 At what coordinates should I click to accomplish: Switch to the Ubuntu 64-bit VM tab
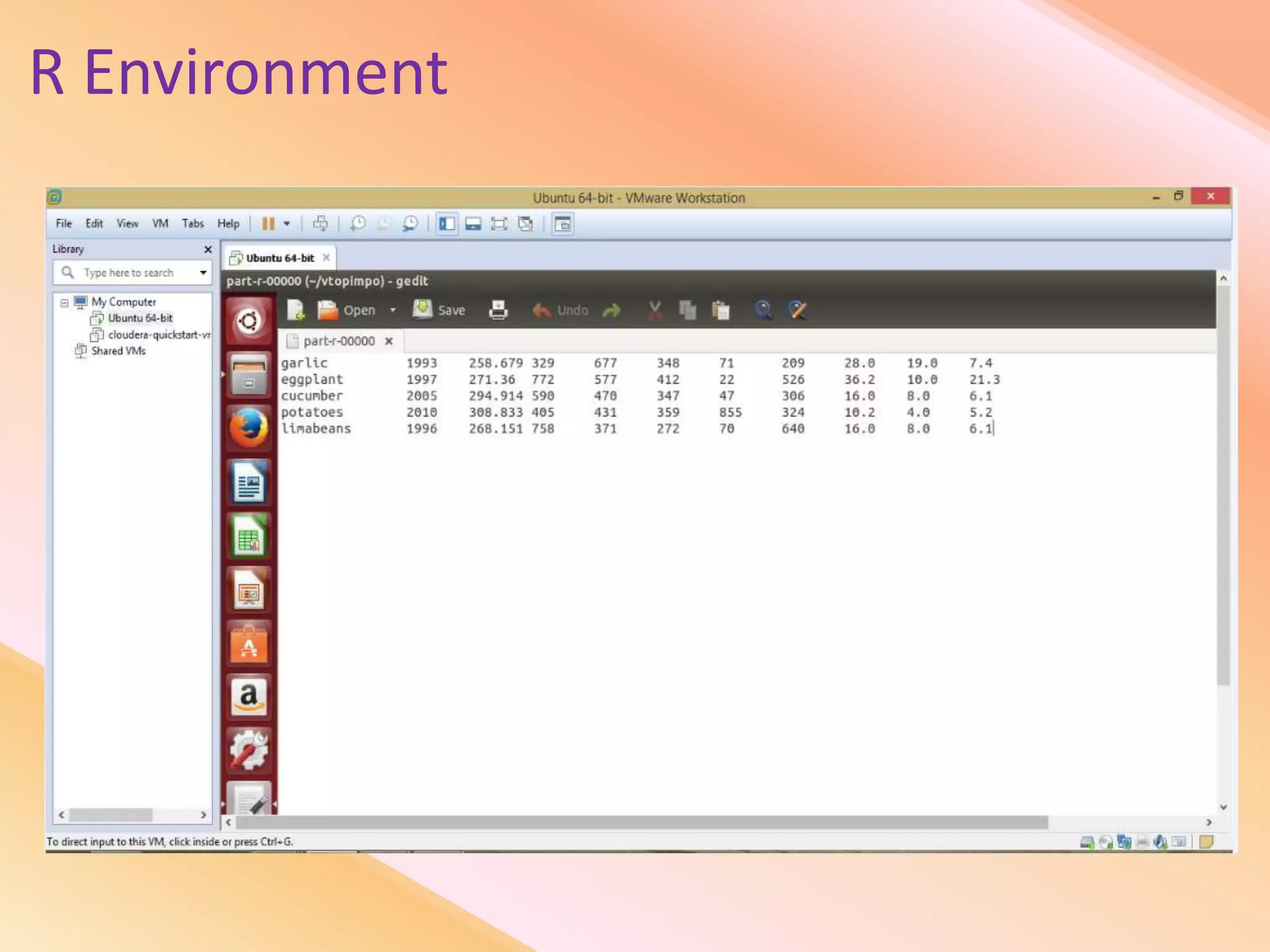tap(280, 258)
